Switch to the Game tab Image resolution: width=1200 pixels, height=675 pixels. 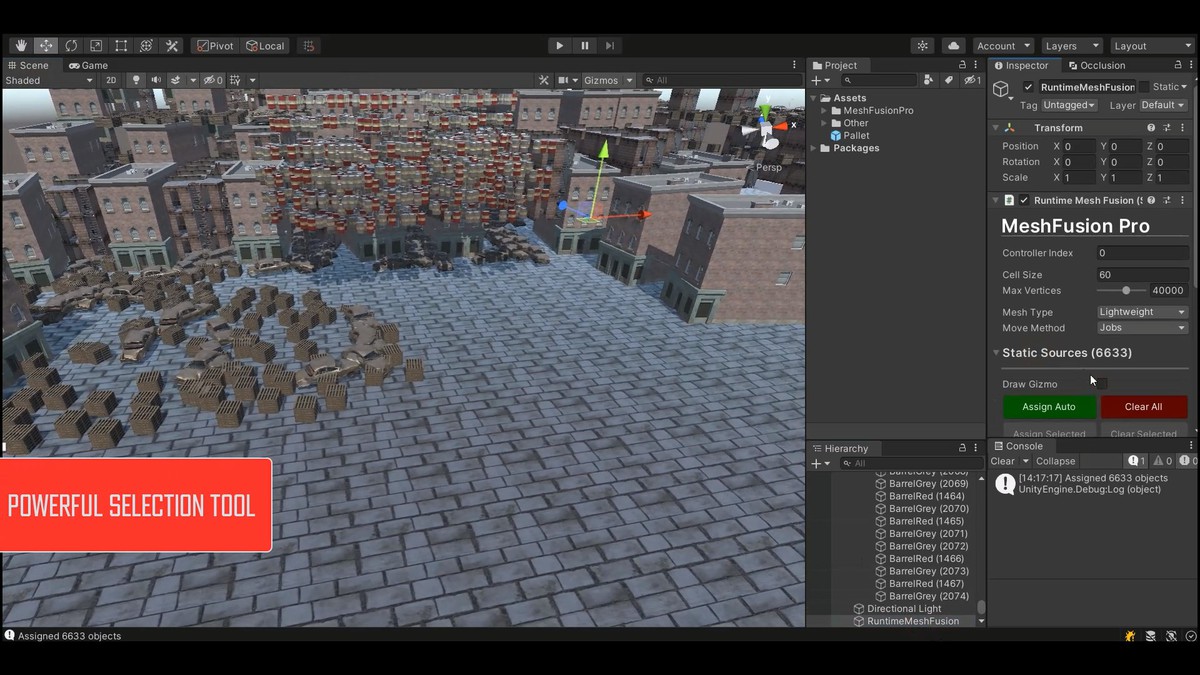(x=88, y=65)
